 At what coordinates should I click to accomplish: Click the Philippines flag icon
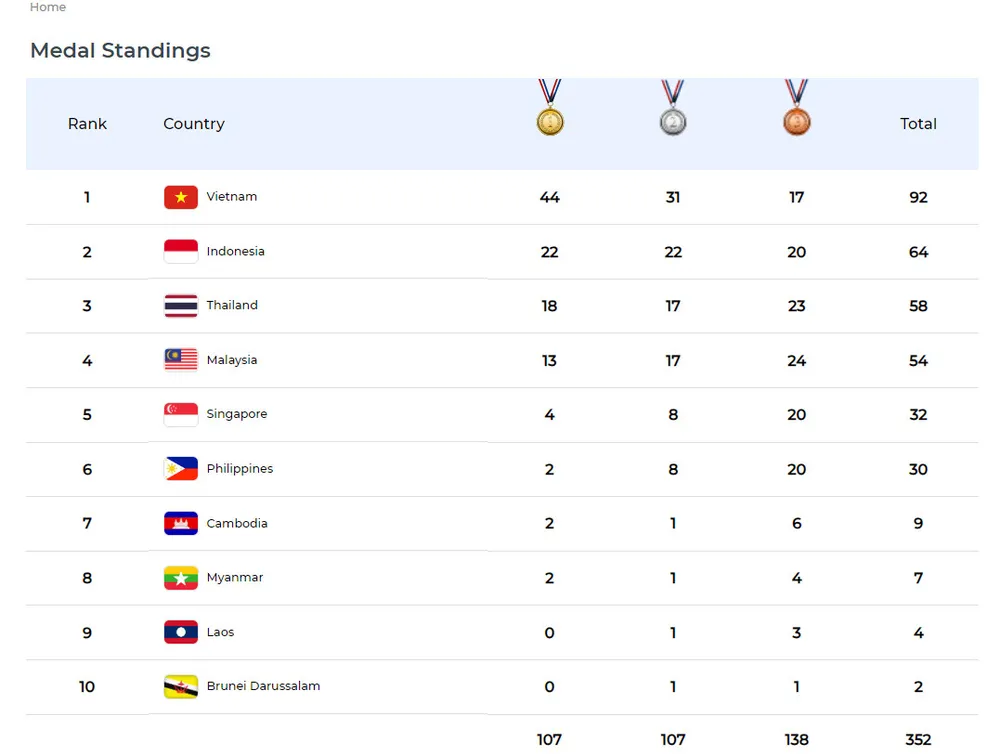[x=181, y=469]
